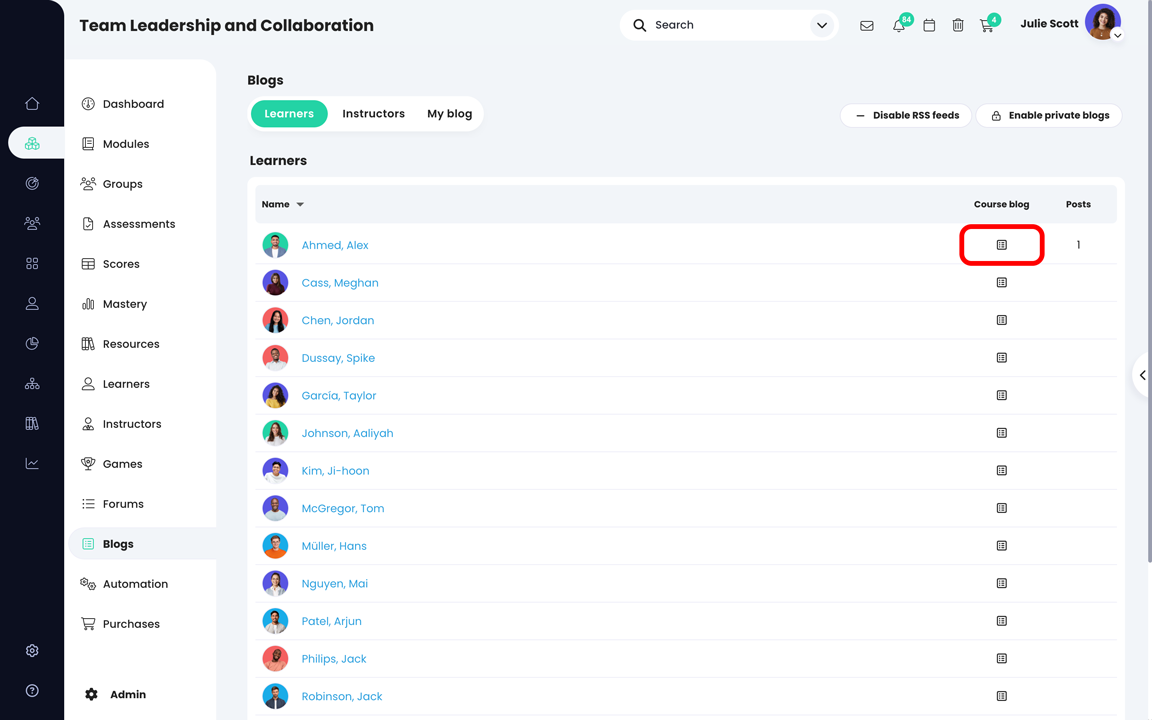Focus the Search input field

point(729,26)
